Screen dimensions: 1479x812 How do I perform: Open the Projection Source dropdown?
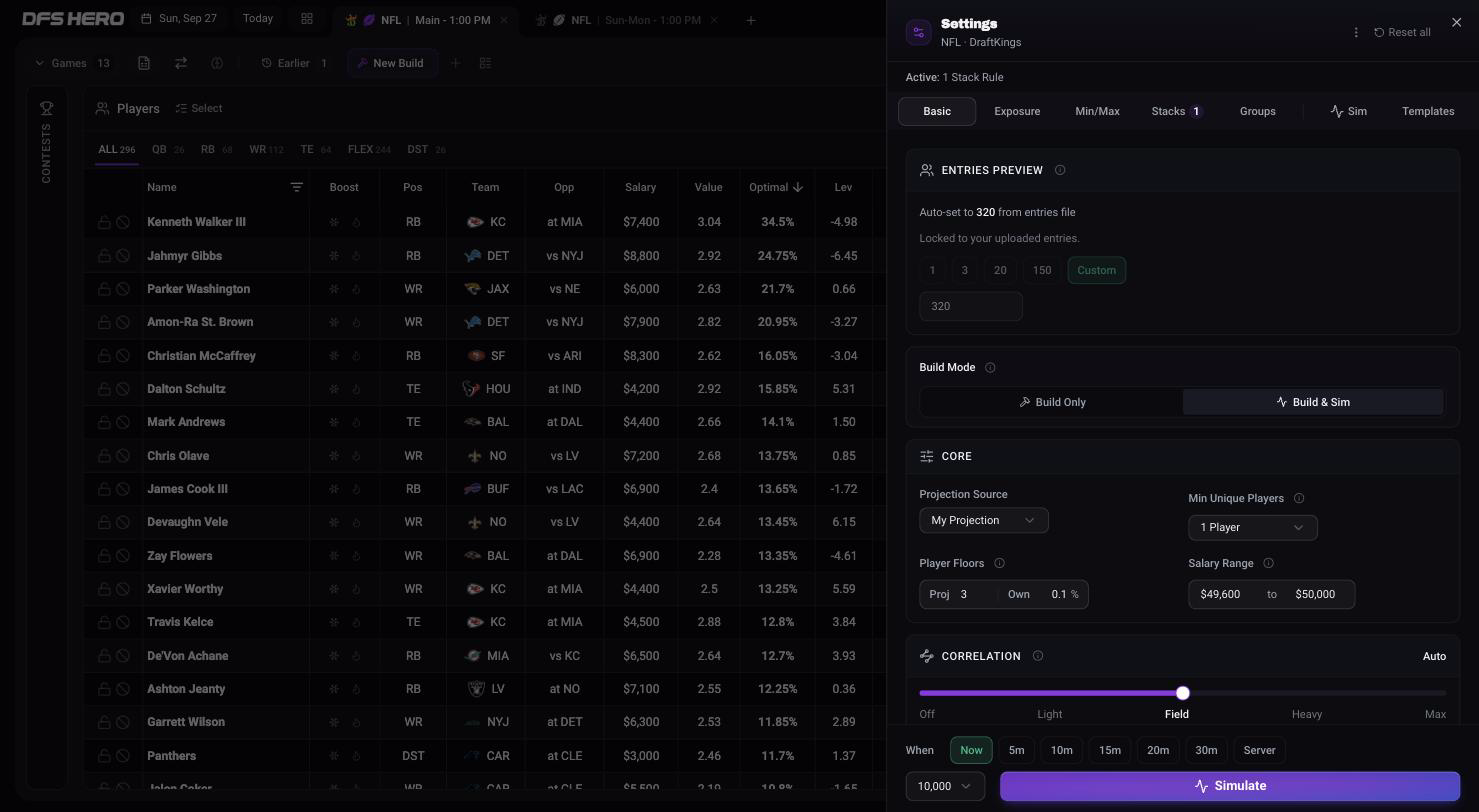[983, 520]
